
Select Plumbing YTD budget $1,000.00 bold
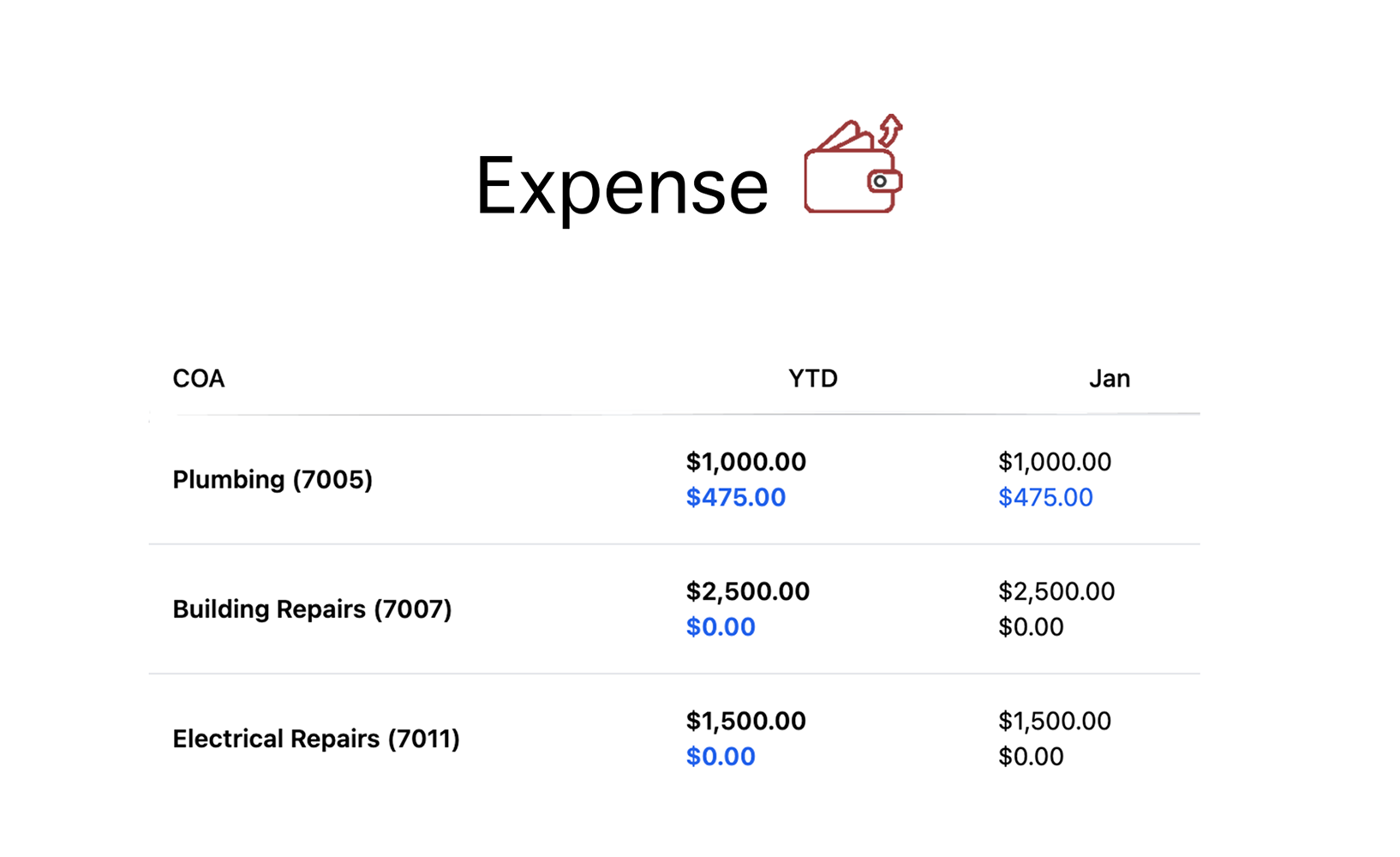click(745, 462)
